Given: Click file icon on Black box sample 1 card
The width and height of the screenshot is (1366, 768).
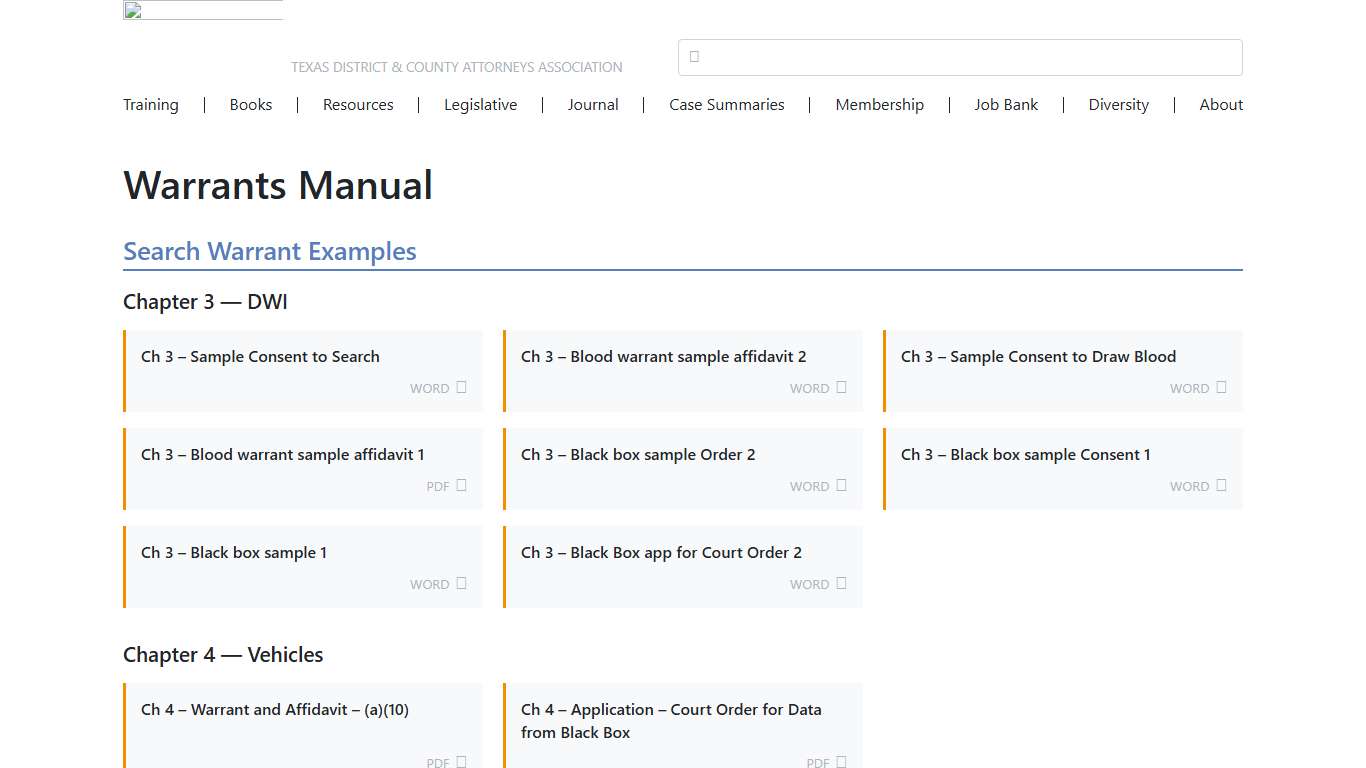Looking at the screenshot, I should [461, 583].
